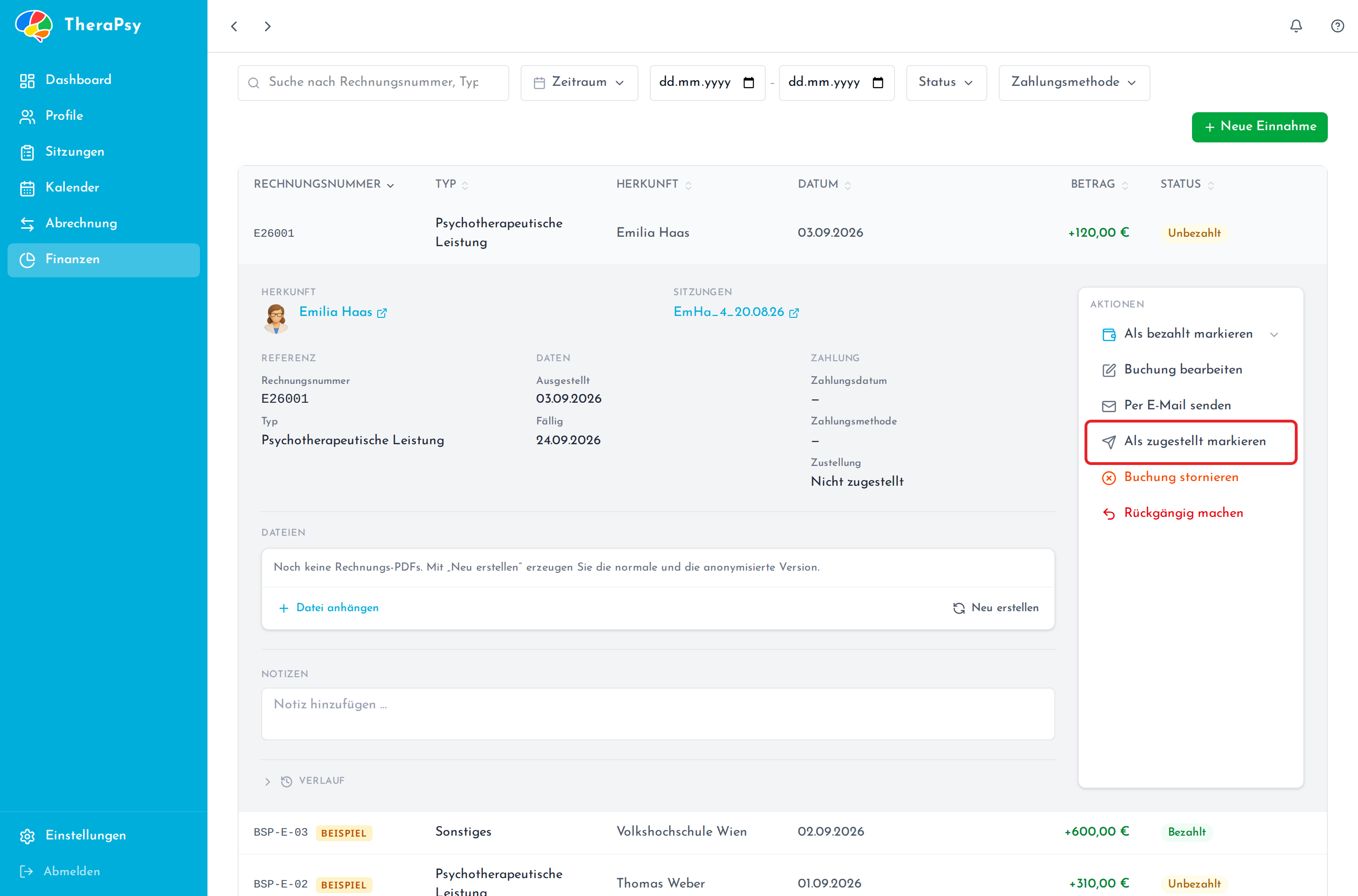Sort by Typ column
This screenshot has width=1358, height=896.
pyautogui.click(x=451, y=184)
